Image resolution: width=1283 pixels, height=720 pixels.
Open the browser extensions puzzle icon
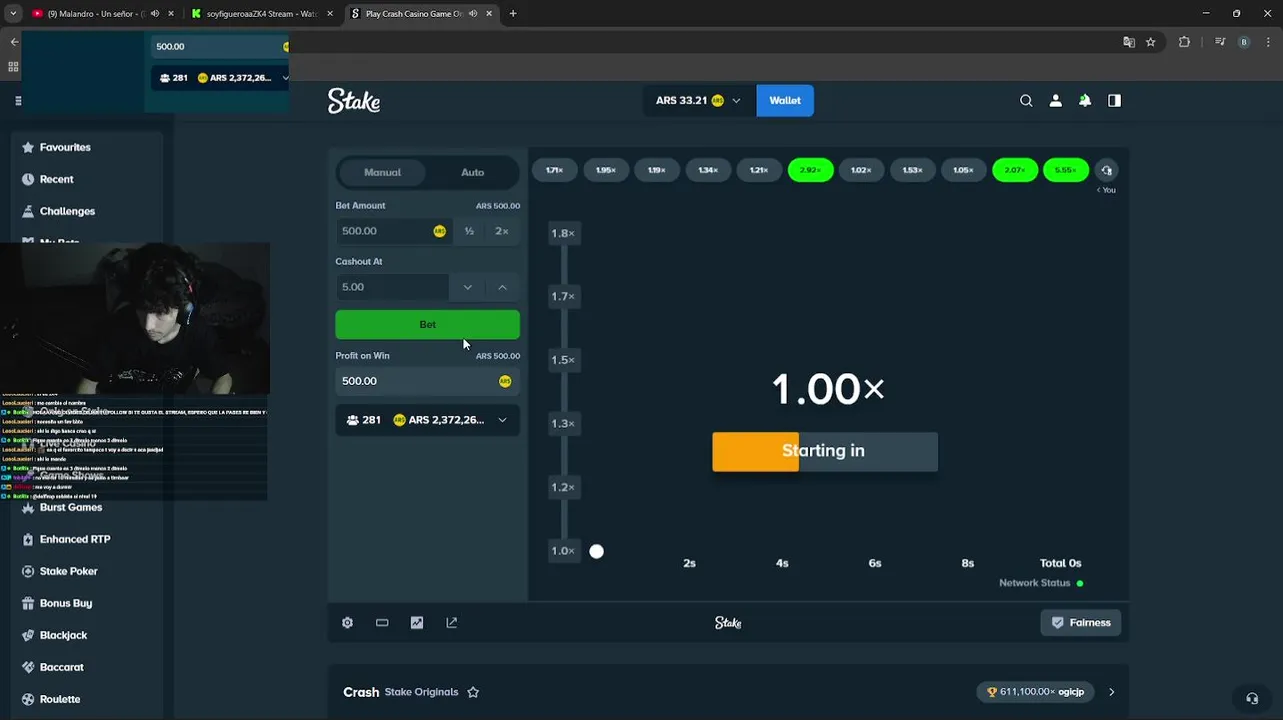[x=1185, y=42]
